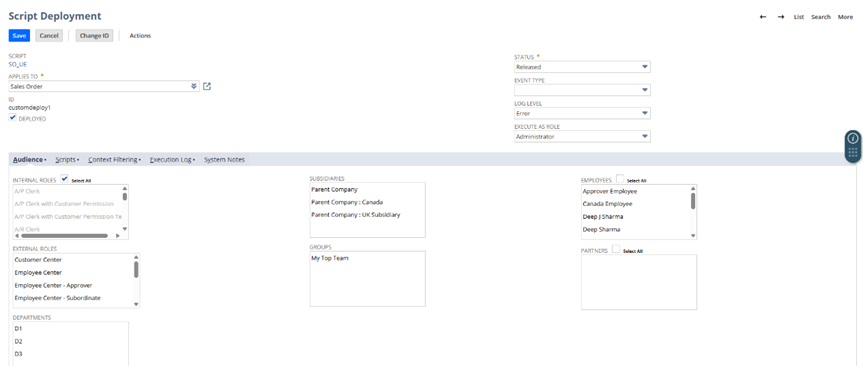Select Employee Center external role
The image size is (863, 366).
(38, 272)
